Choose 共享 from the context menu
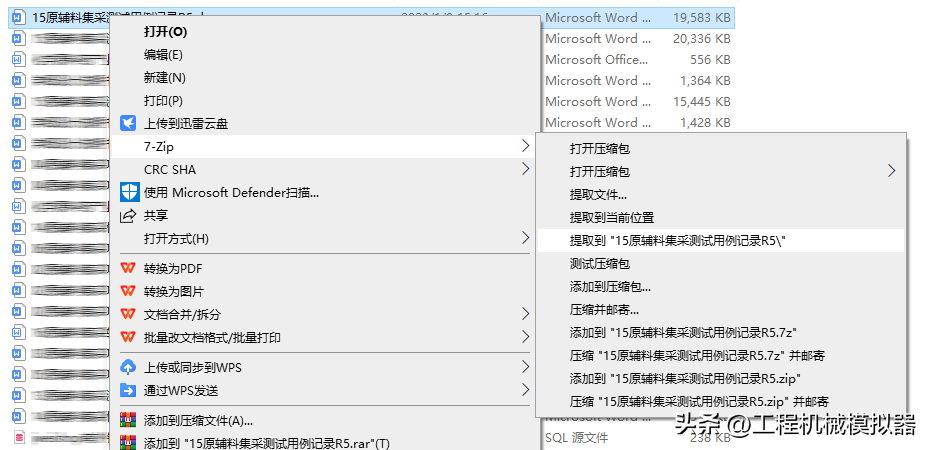The height and width of the screenshot is (450, 930). click(x=155, y=216)
